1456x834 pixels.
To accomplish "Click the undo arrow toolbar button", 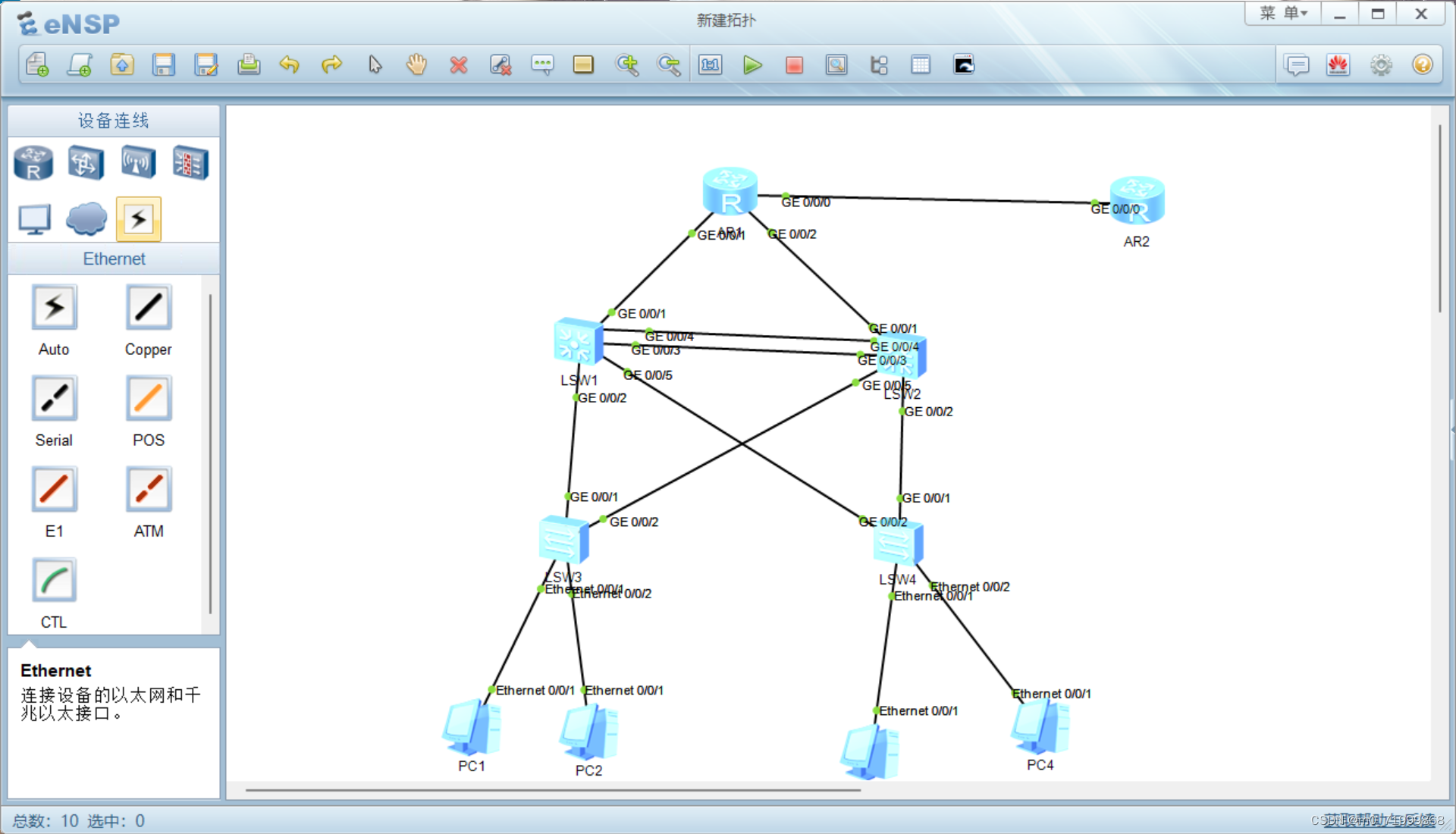I will tap(290, 65).
